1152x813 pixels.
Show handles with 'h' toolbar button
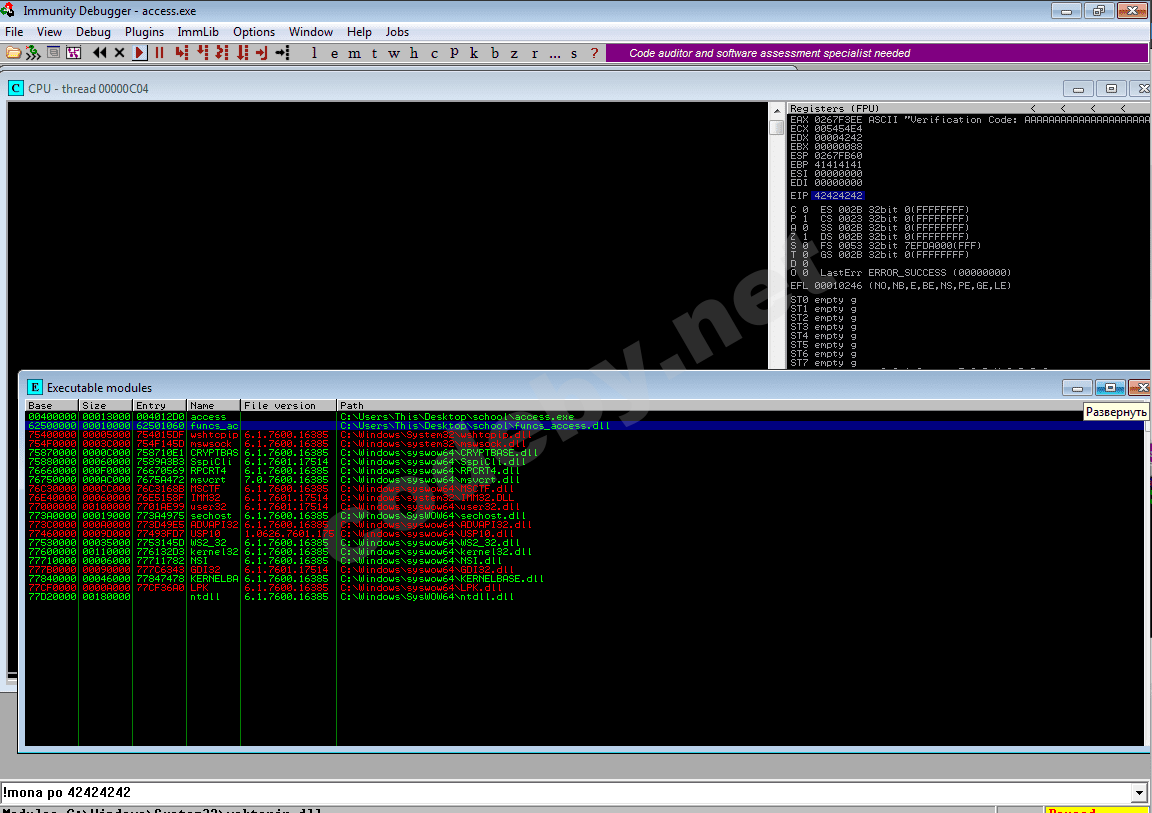(414, 53)
